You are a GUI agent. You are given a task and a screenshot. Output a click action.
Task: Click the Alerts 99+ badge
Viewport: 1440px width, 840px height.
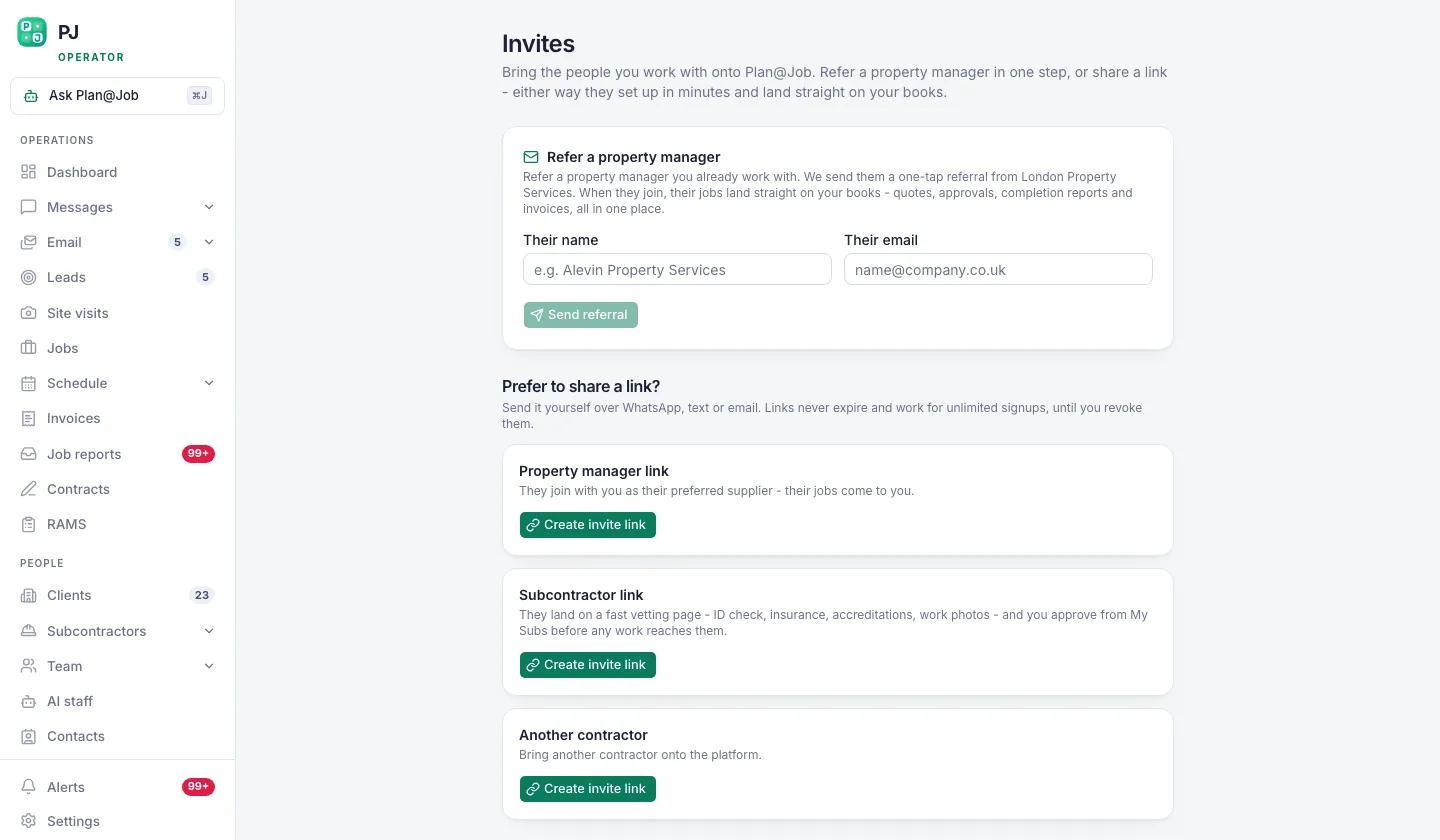pyautogui.click(x=198, y=787)
